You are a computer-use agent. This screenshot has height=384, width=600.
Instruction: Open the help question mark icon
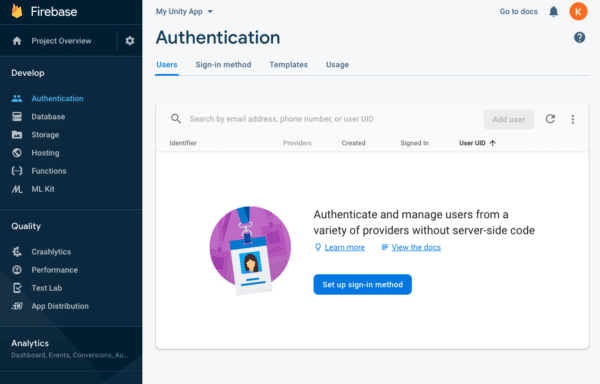tap(579, 37)
